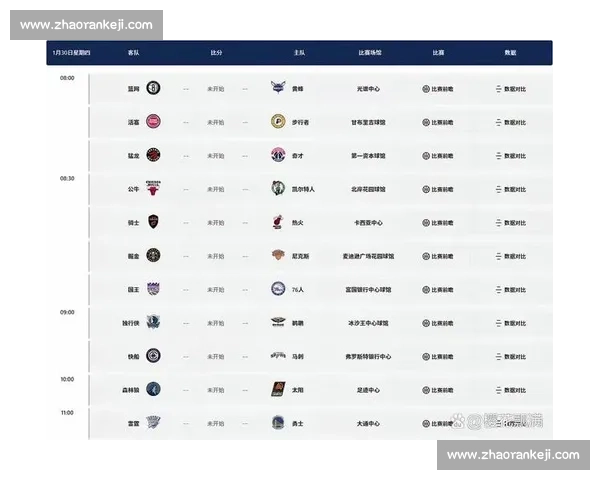Open the Miami Heat team logo
600x480 pixels.
[x=278, y=222]
